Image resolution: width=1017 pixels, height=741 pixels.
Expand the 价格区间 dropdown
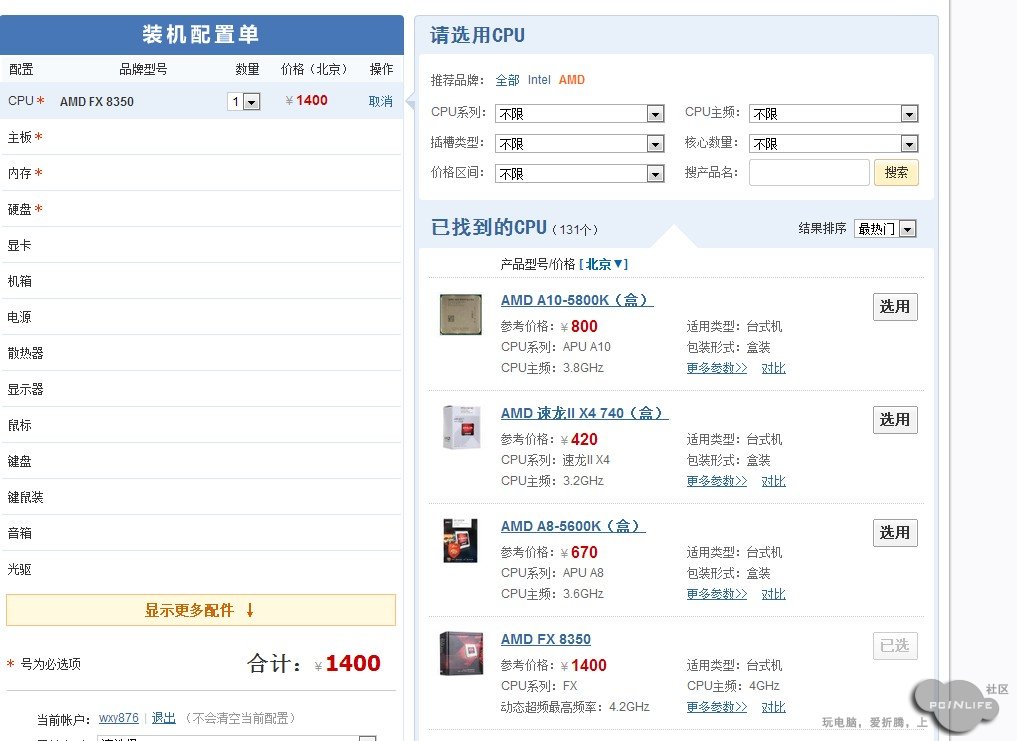click(x=580, y=173)
